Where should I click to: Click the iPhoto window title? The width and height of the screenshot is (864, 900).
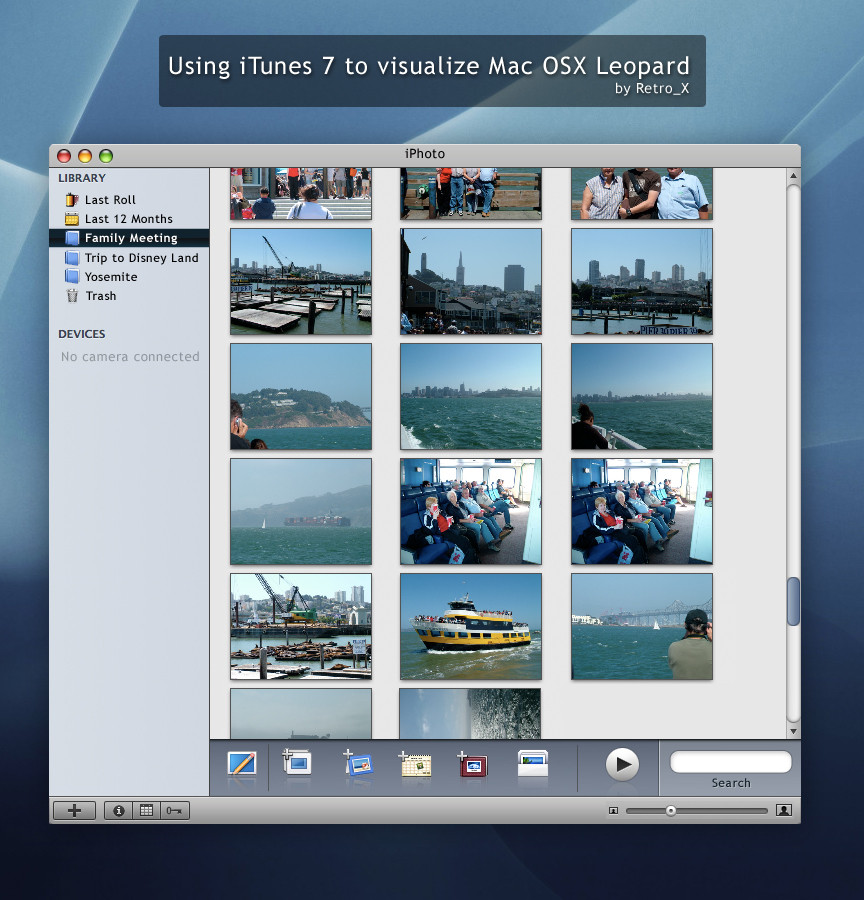[425, 154]
